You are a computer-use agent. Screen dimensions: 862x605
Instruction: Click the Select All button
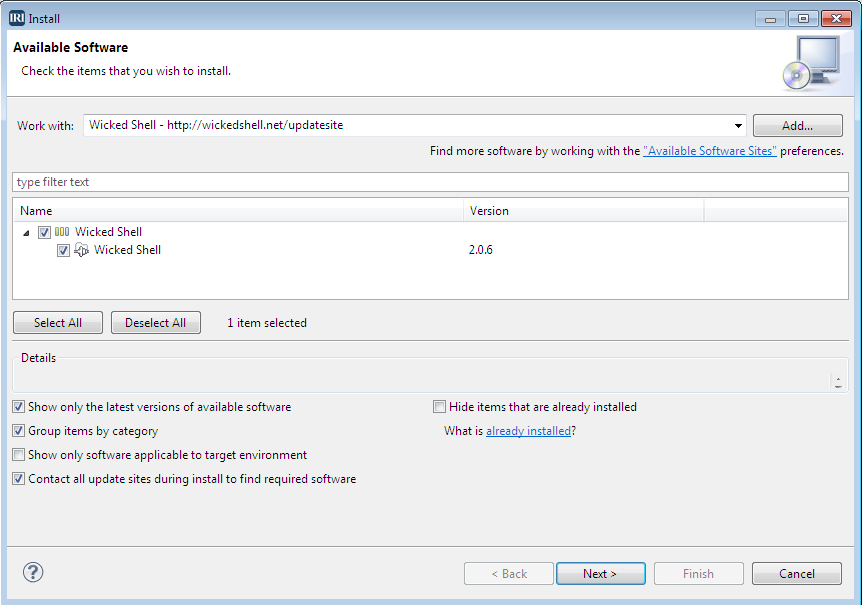pyautogui.click(x=58, y=323)
